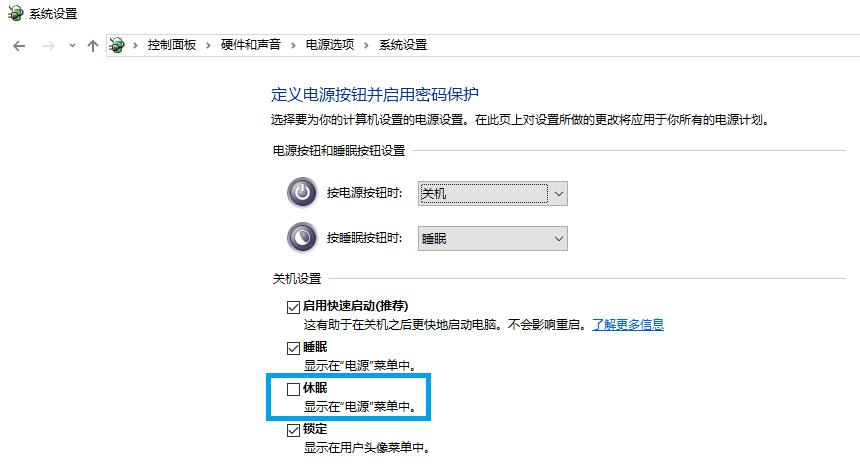This screenshot has width=860, height=472.
Task: Open the 了解更多信息 link
Action: coord(627,324)
